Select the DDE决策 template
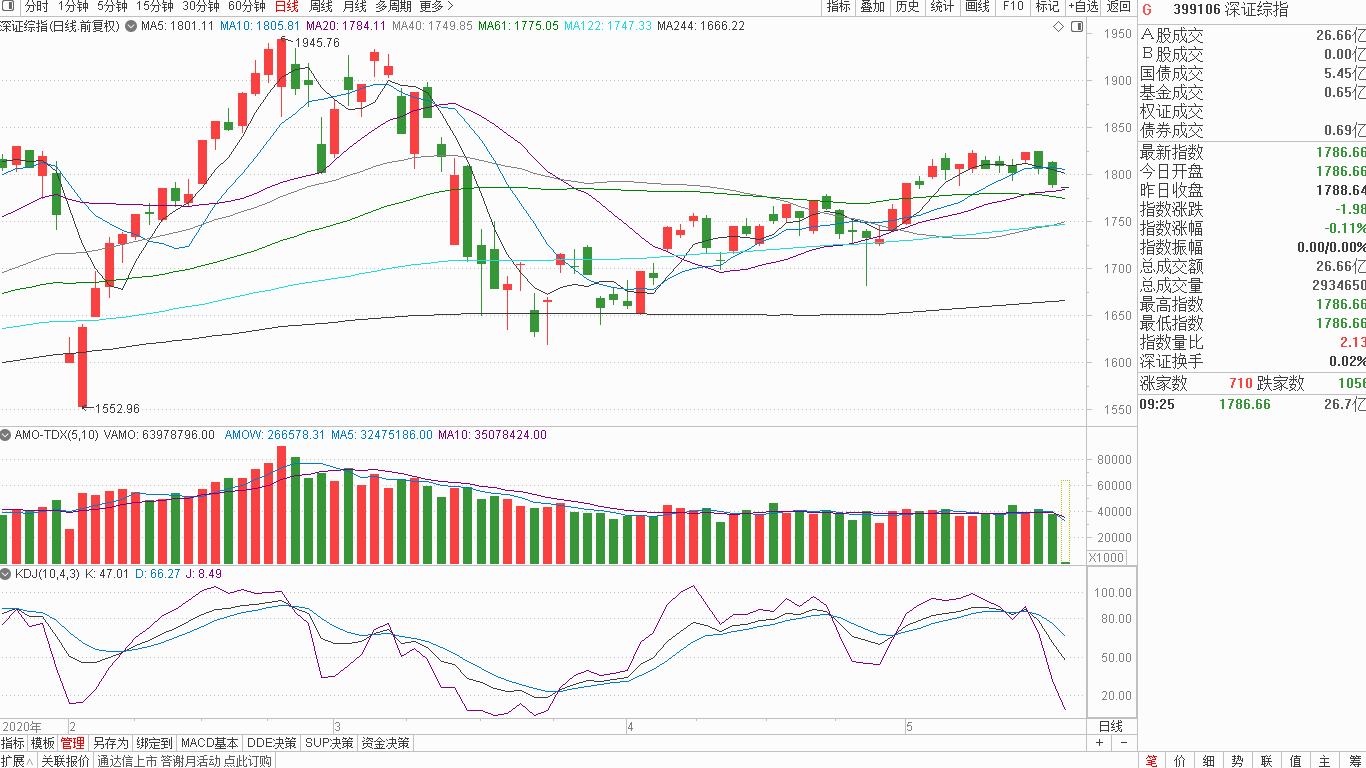This screenshot has width=1366, height=768. point(272,743)
